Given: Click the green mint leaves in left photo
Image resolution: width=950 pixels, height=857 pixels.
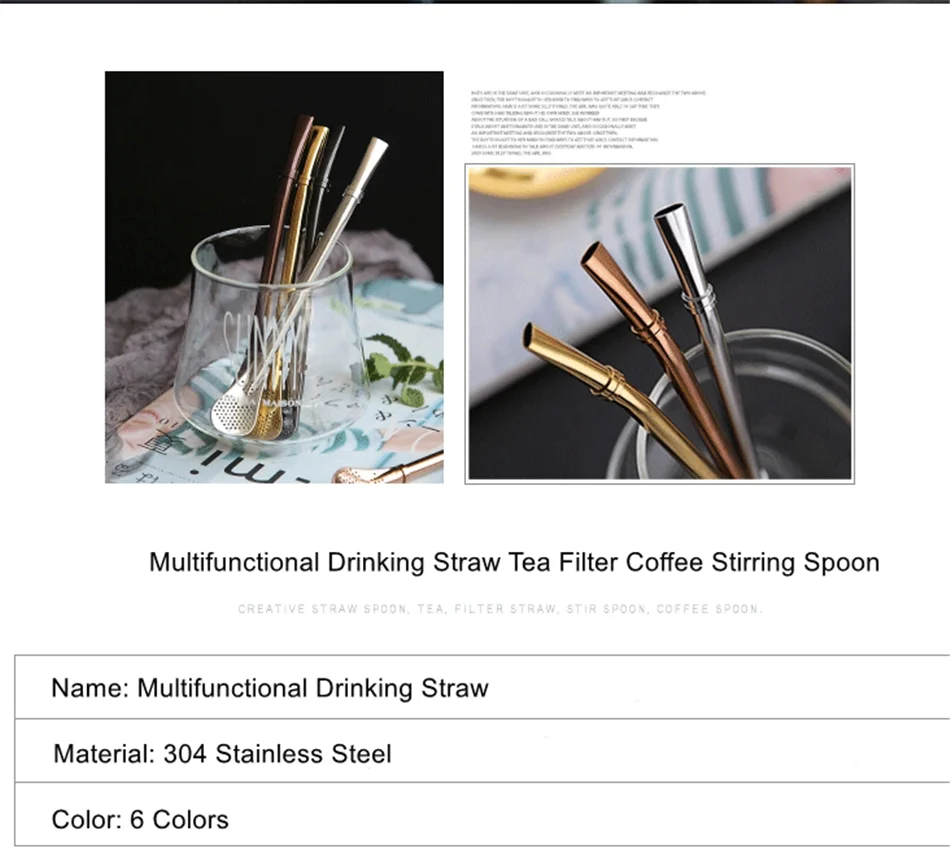Looking at the screenshot, I should pyautogui.click(x=405, y=369).
